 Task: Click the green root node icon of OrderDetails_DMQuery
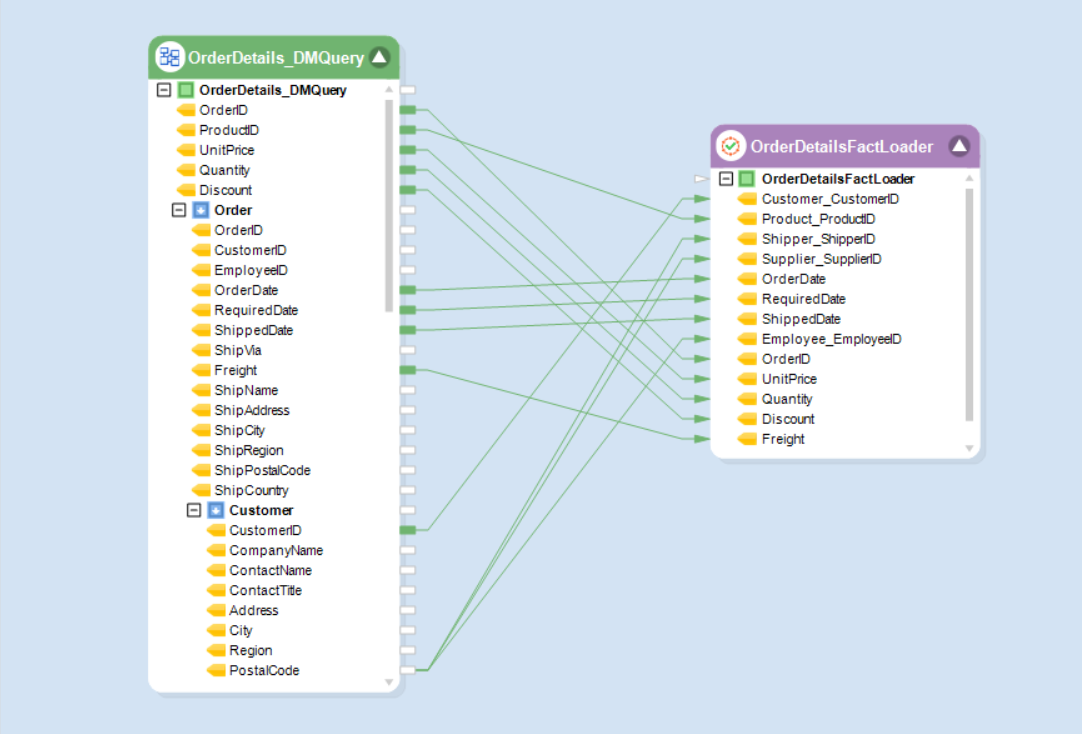click(x=186, y=90)
